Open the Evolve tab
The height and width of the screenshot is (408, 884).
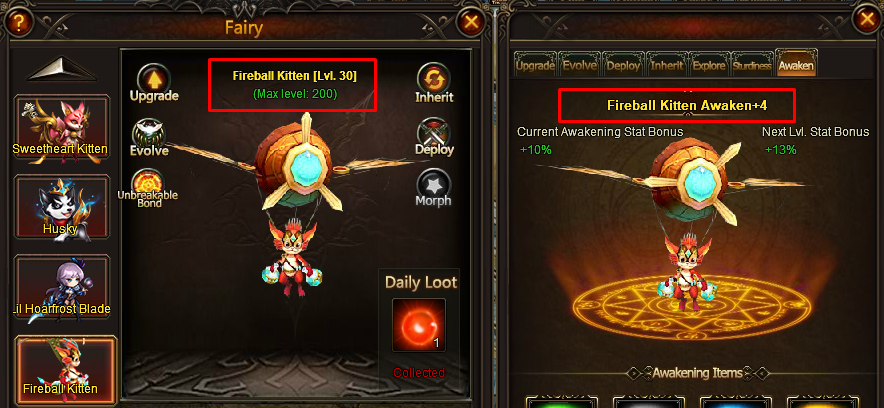tap(579, 65)
